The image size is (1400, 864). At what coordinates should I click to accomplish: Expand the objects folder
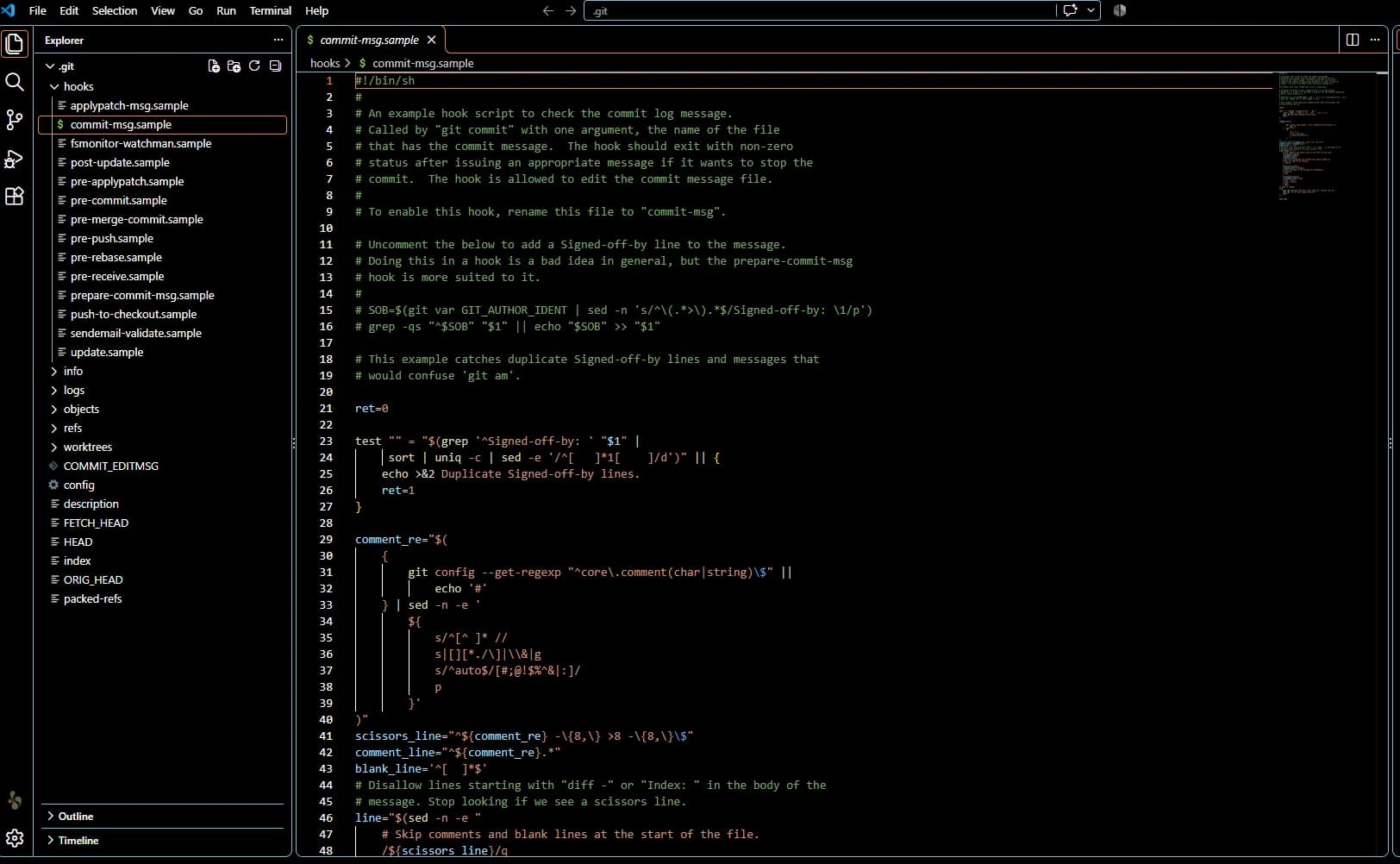[54, 409]
